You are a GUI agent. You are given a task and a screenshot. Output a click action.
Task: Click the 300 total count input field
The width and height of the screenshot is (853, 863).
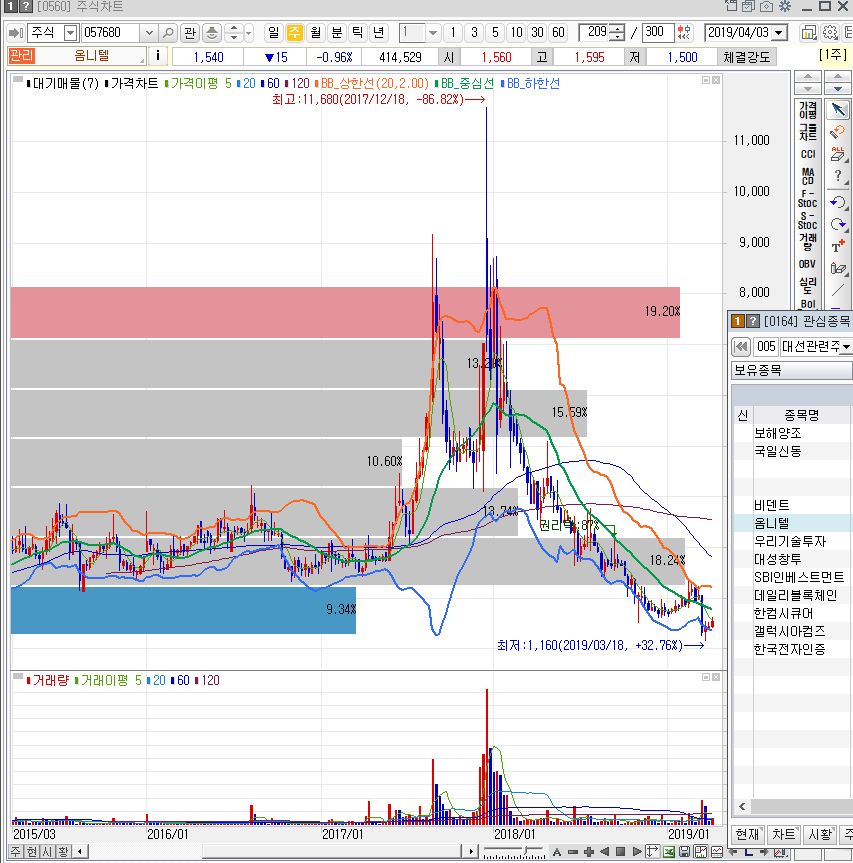pyautogui.click(x=658, y=32)
